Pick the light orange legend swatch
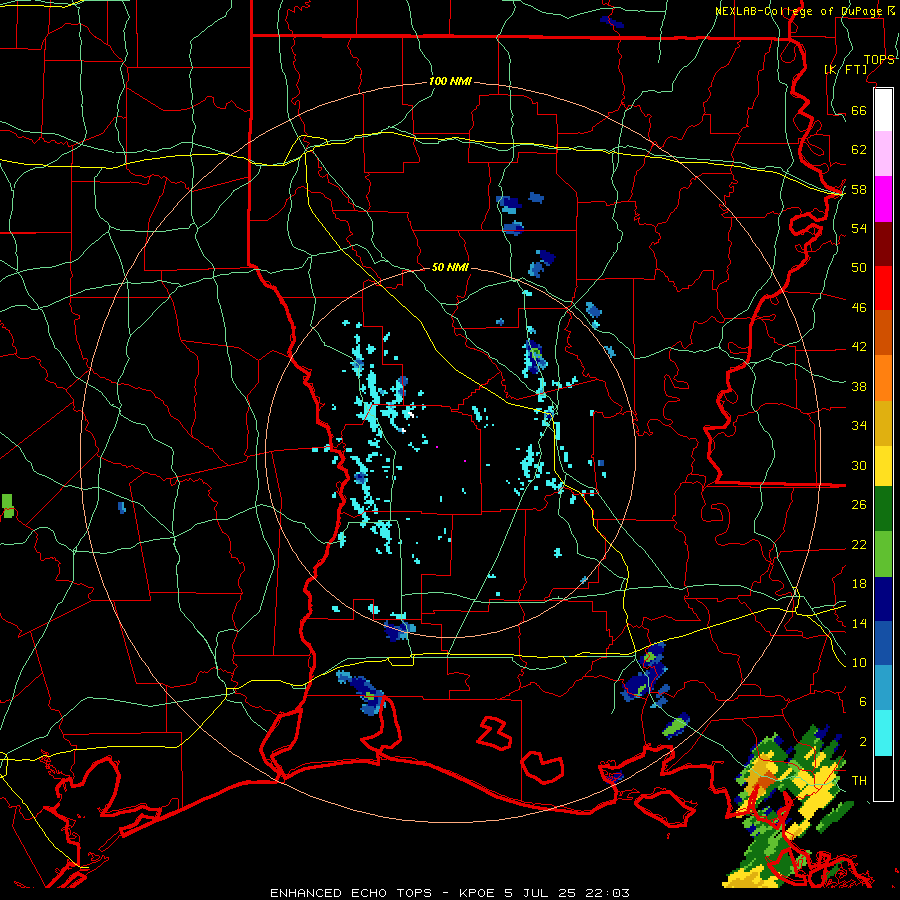 point(883,378)
